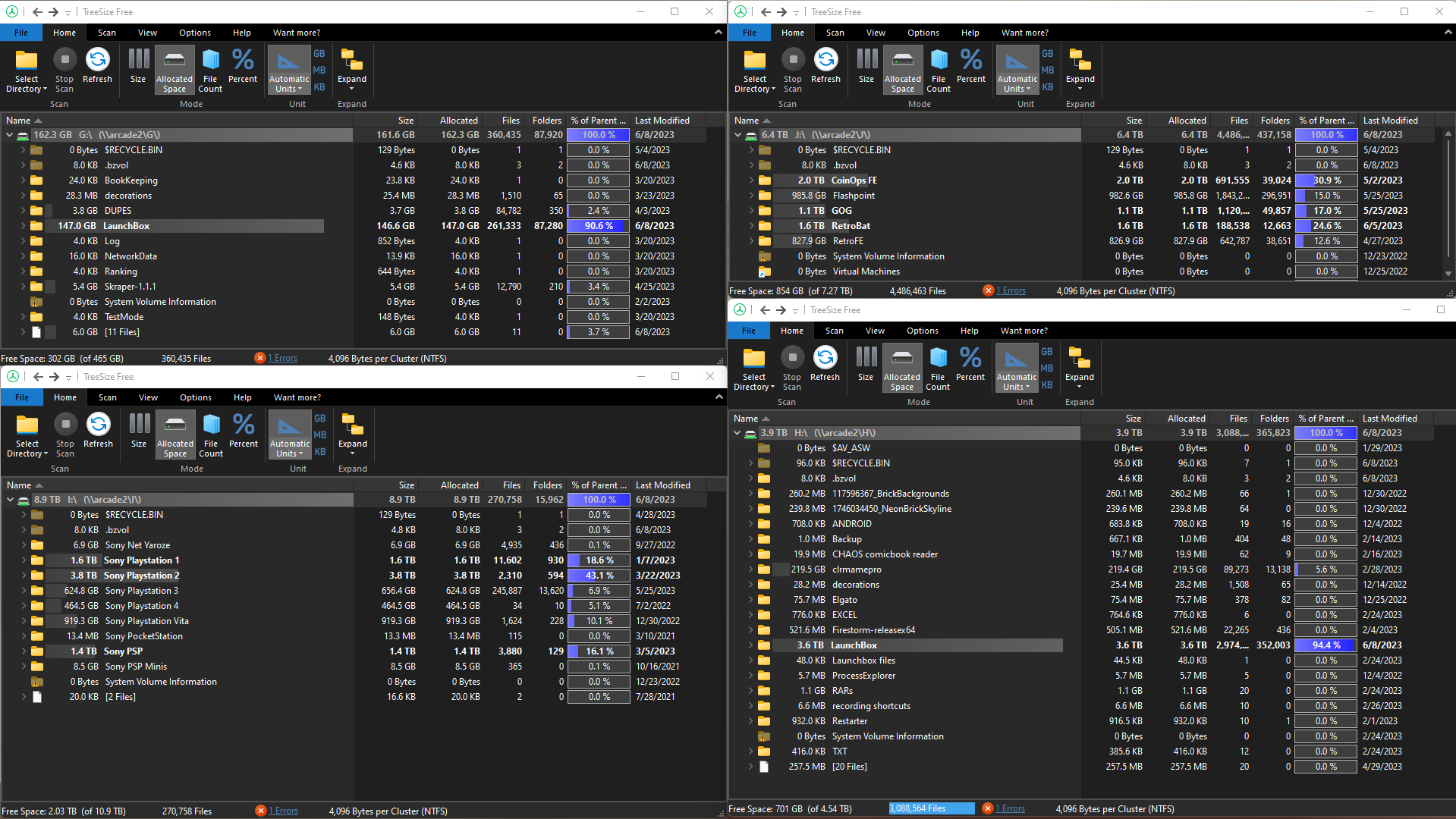Expand the DUPES folder row
The height and width of the screenshot is (819, 1456).
pyautogui.click(x=23, y=211)
